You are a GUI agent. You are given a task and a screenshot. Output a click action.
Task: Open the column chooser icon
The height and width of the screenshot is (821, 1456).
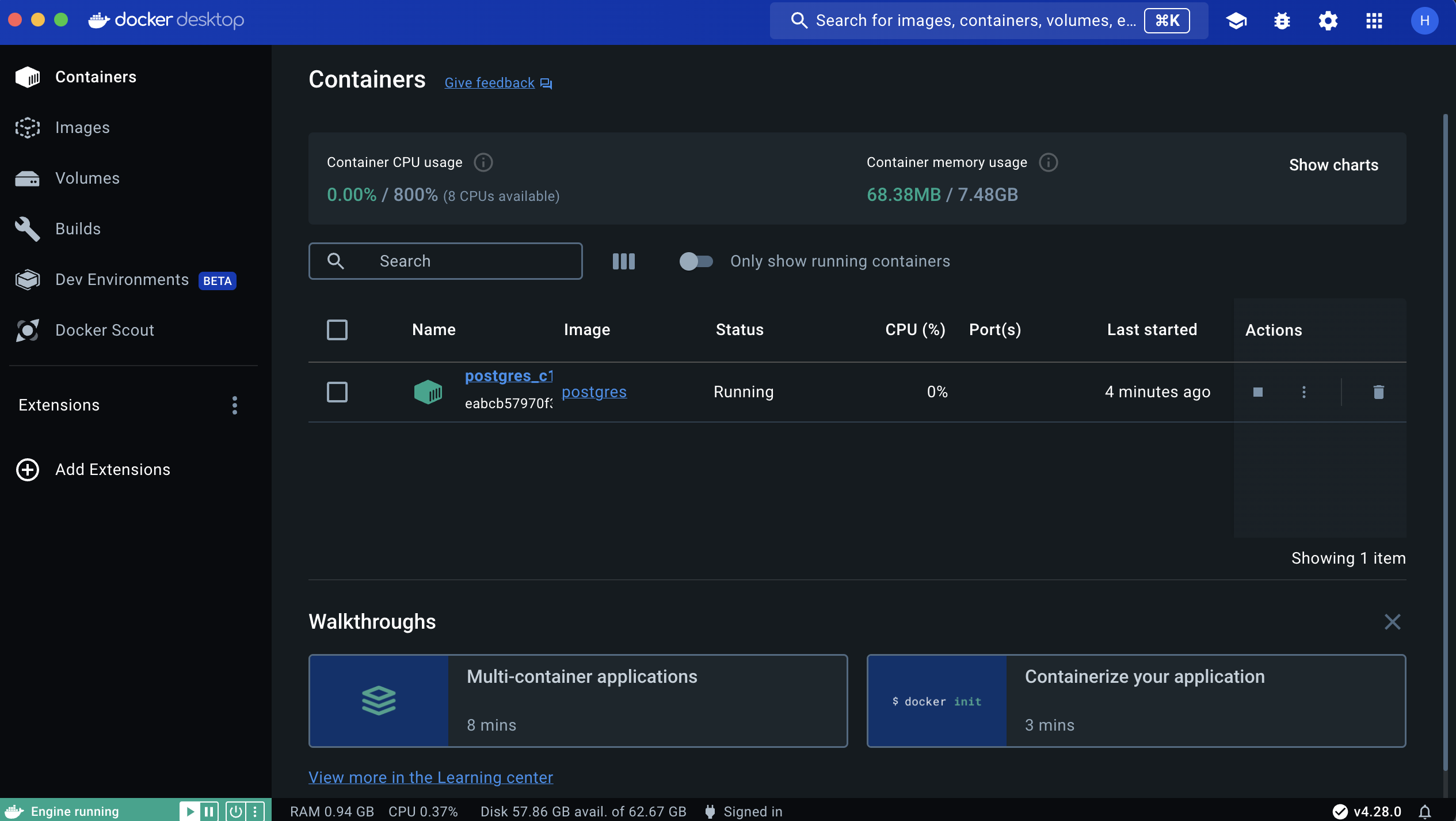tap(624, 261)
